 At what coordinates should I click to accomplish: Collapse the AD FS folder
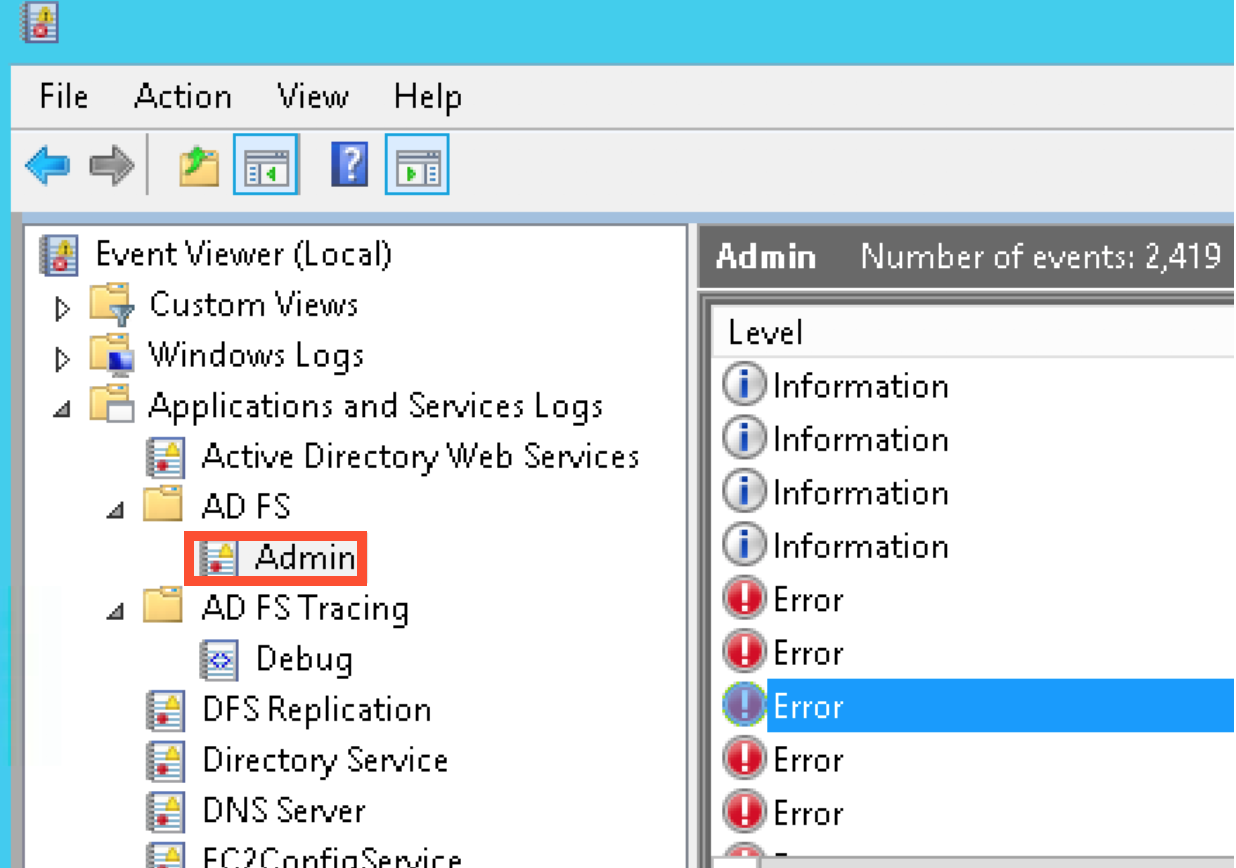pyautogui.click(x=117, y=511)
